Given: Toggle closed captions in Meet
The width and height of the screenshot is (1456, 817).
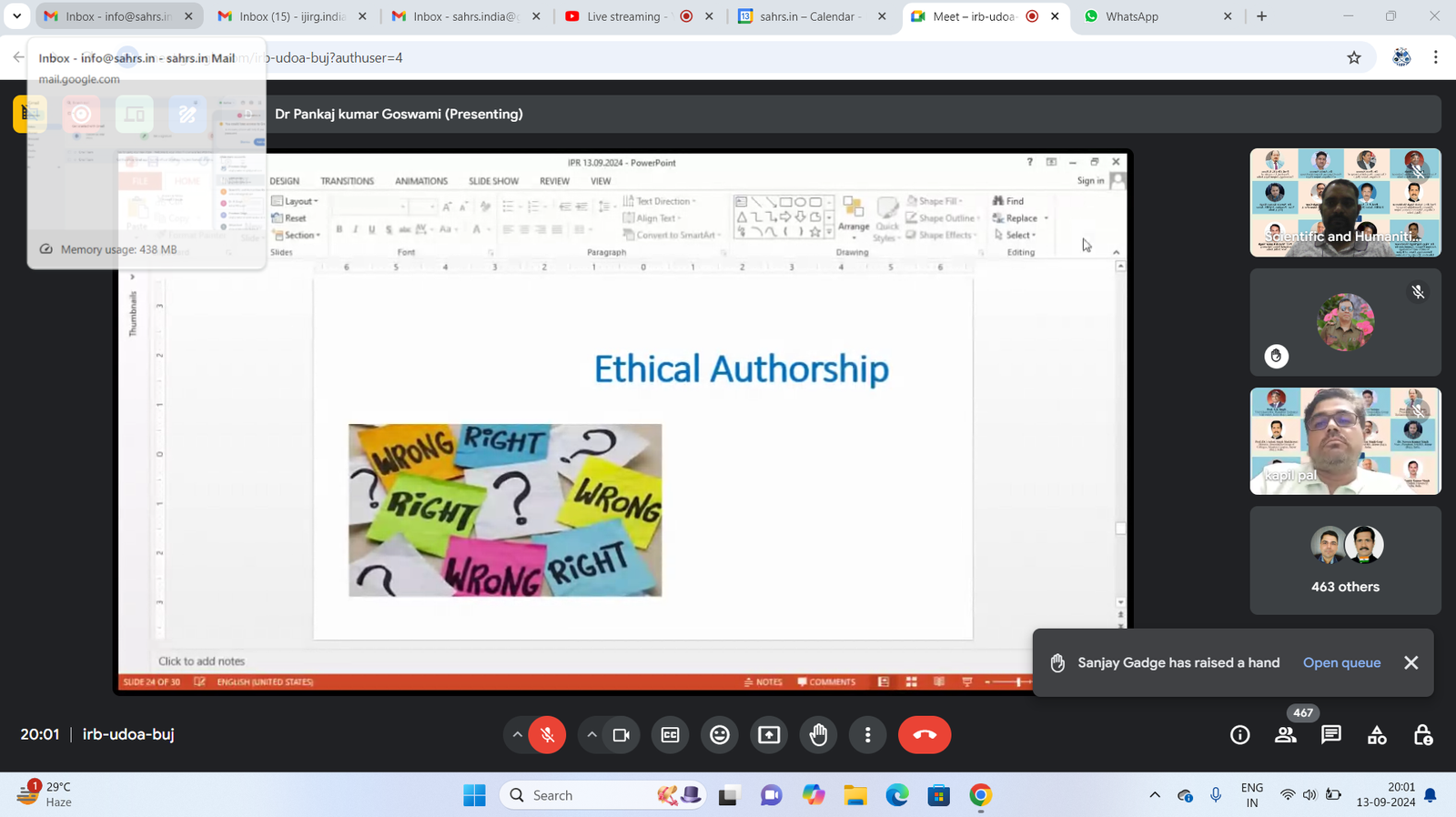Looking at the screenshot, I should 671,735.
